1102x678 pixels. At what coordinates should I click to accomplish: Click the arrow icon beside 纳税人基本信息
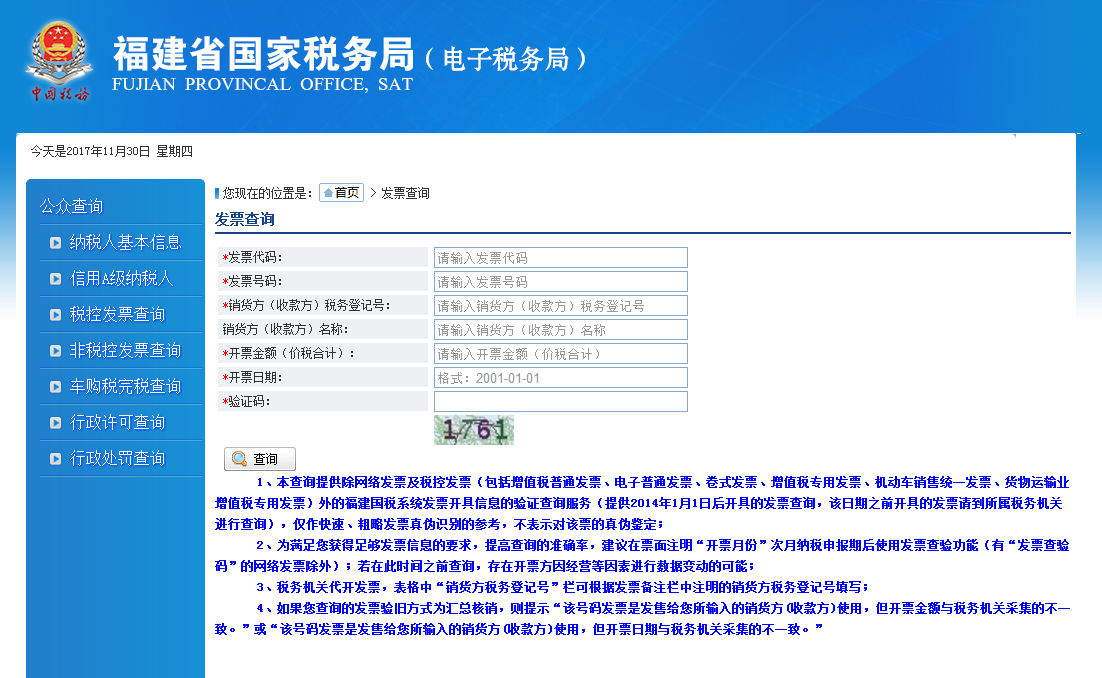point(56,243)
